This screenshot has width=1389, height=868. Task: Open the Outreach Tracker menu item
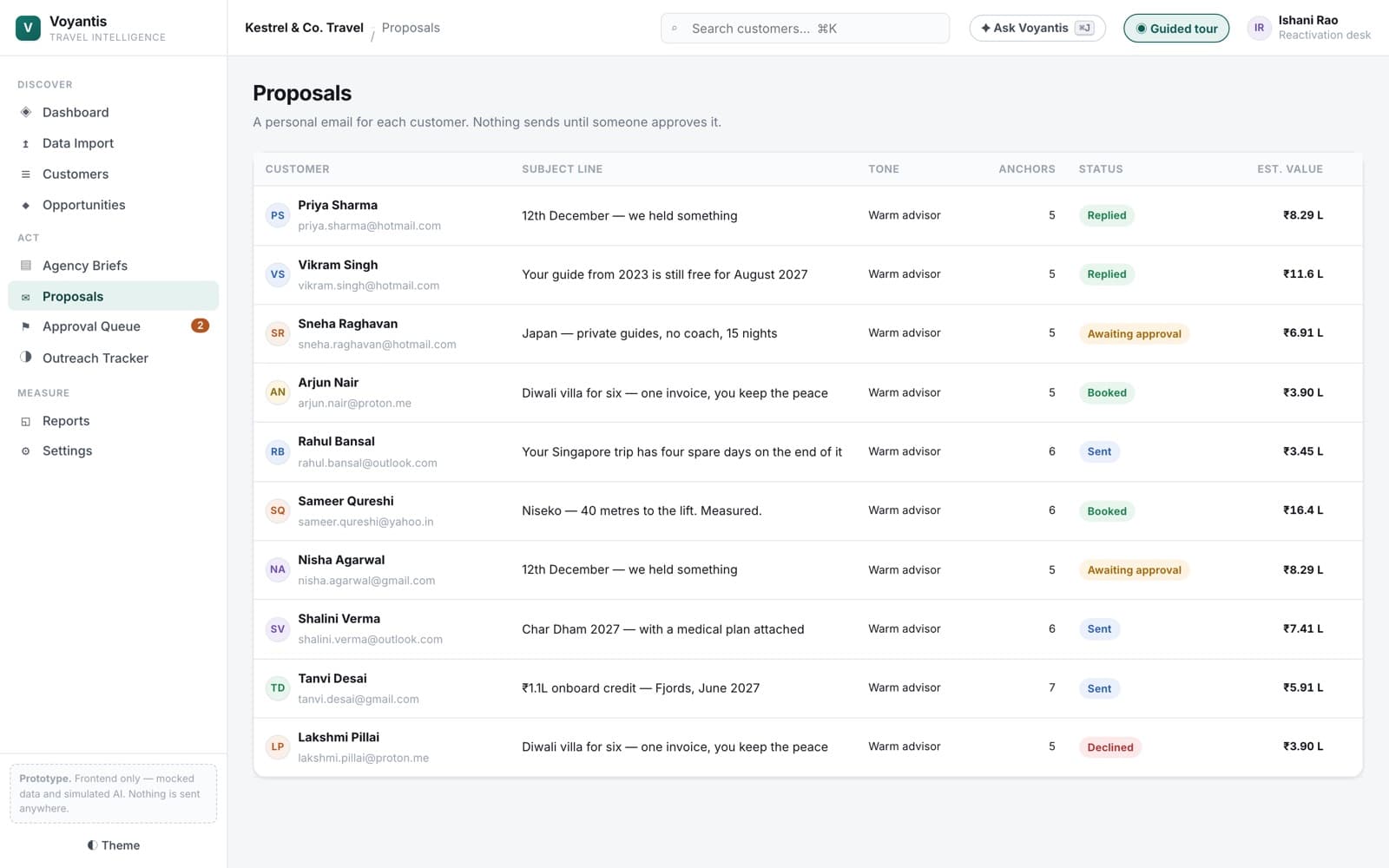coord(113,358)
